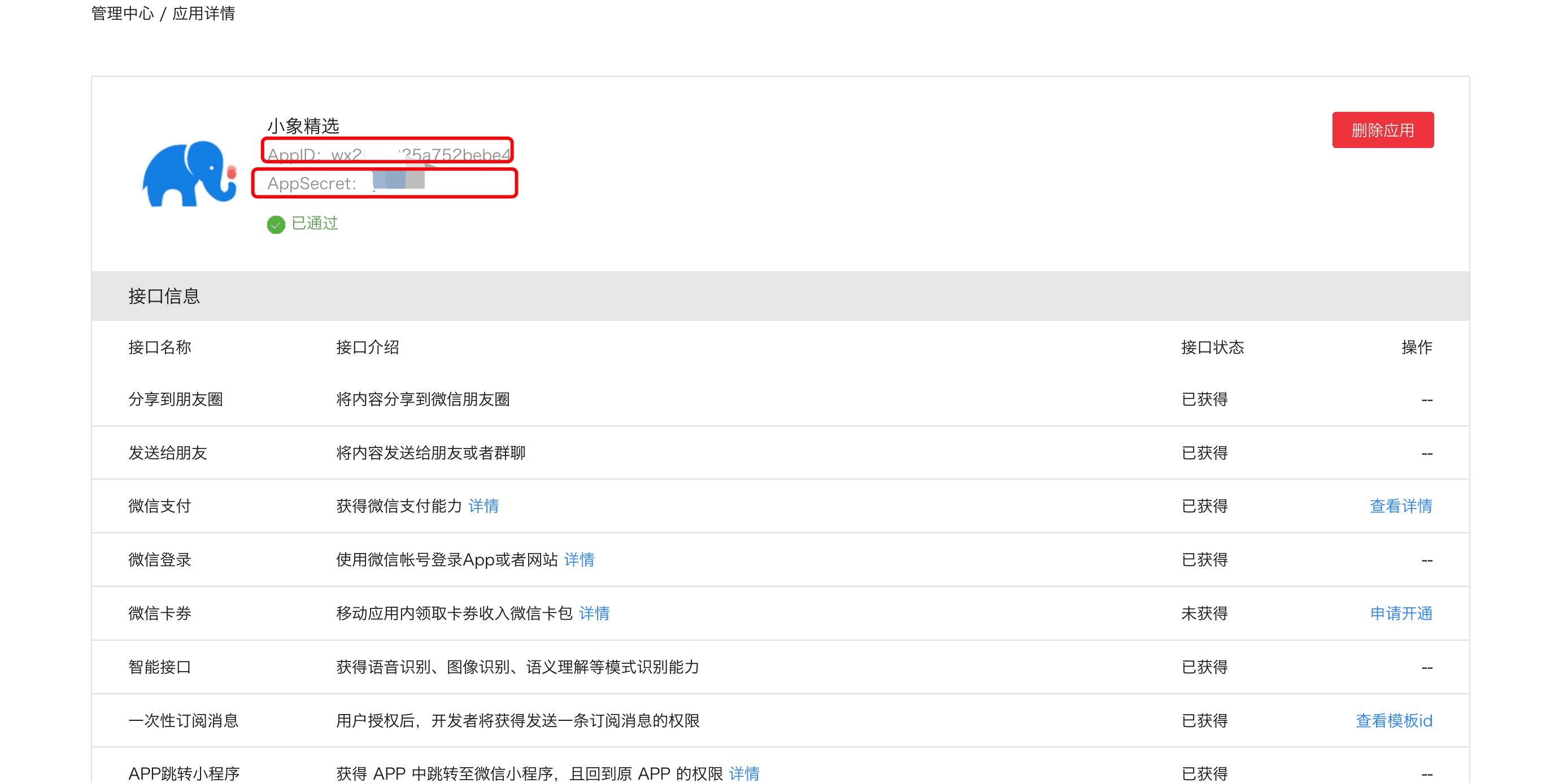
Task: Select the 应用详情 breadcrumb text
Action: [203, 14]
